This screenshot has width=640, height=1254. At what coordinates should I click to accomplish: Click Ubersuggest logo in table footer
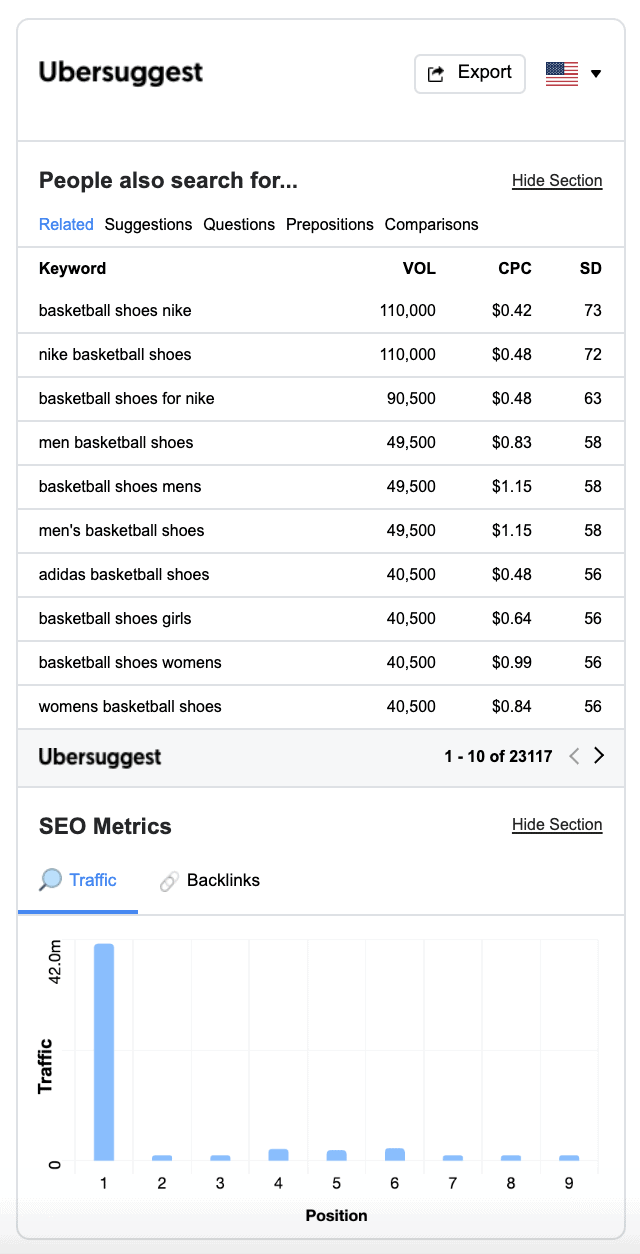(100, 757)
